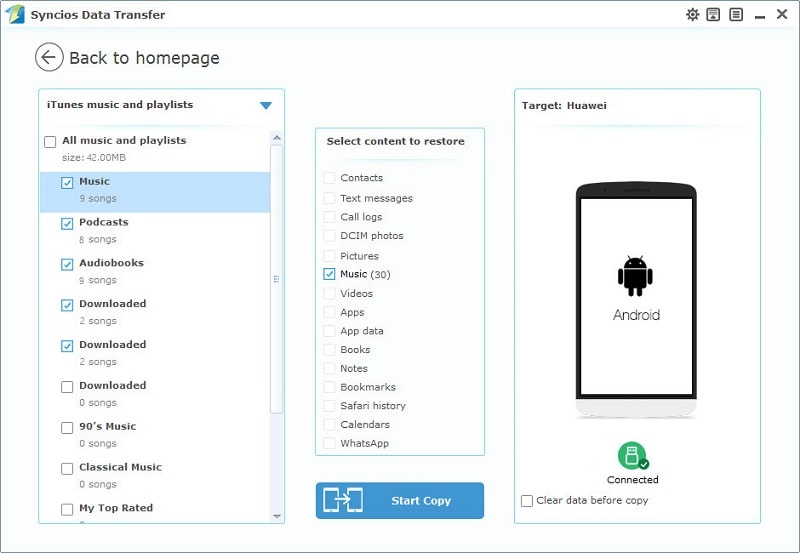Click the size: 42.00MB text

pyautogui.click(x=94, y=158)
